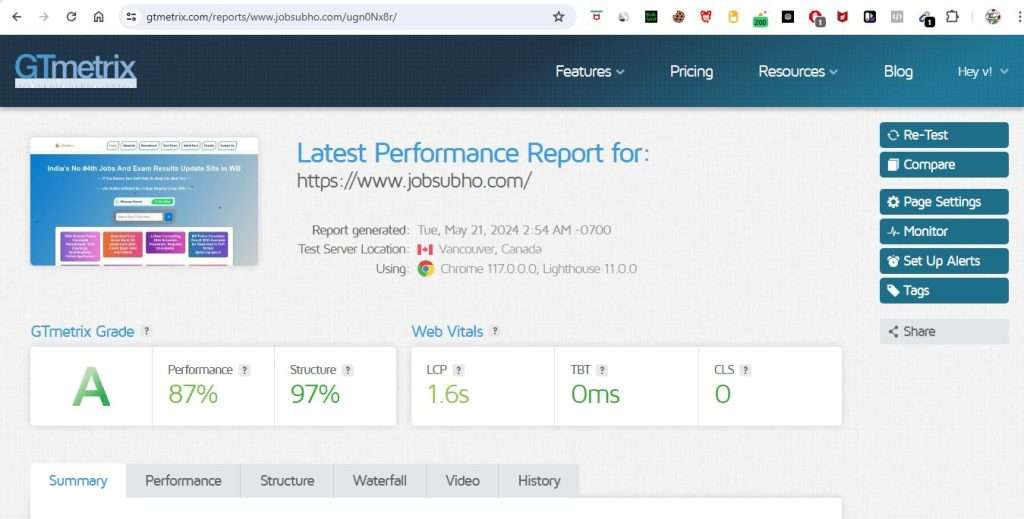Switch to the Structure tab
This screenshot has height=519, width=1024.
pos(287,481)
